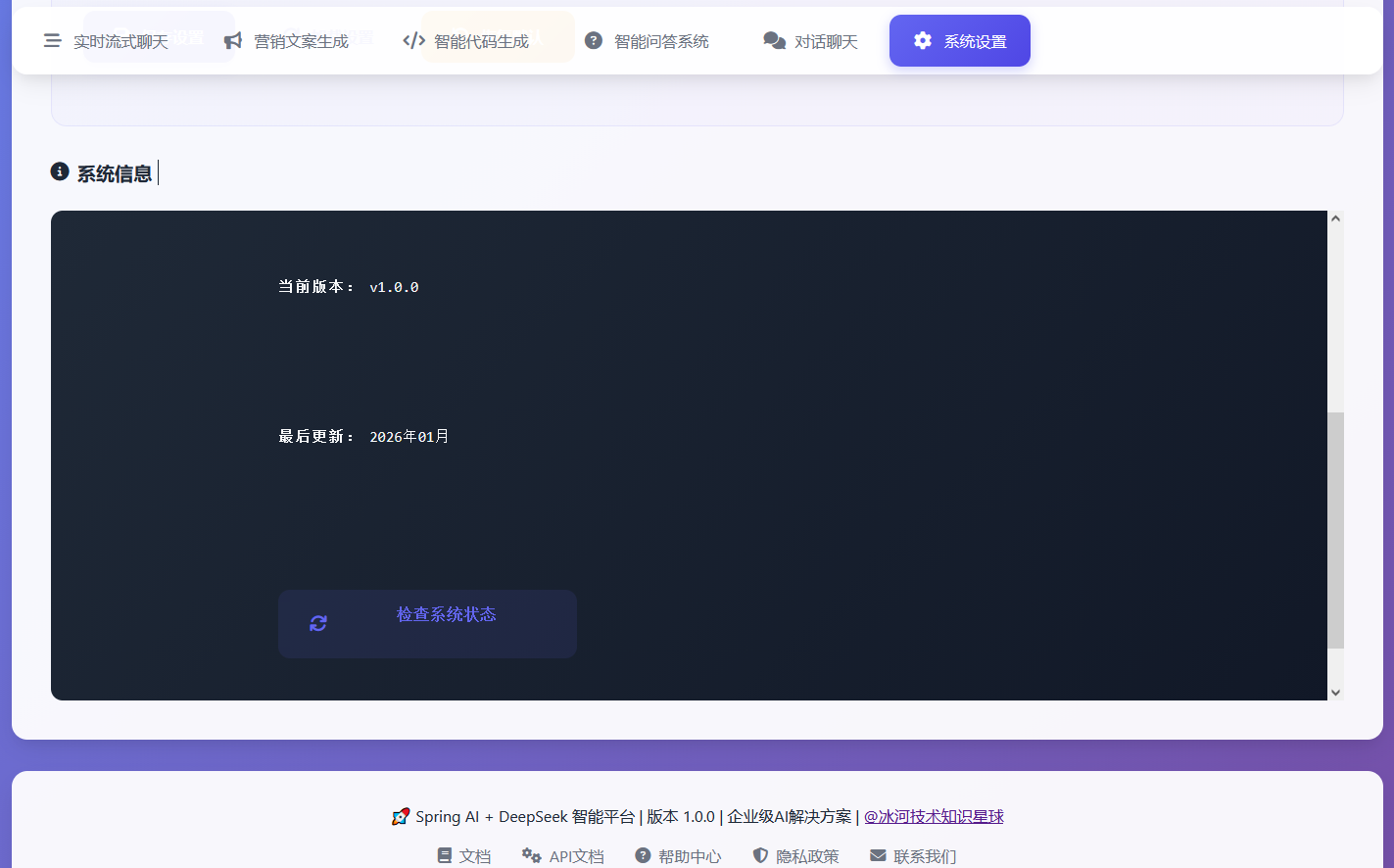Click the rocket icon in the footer
The width and height of the screenshot is (1394, 868).
click(401, 817)
